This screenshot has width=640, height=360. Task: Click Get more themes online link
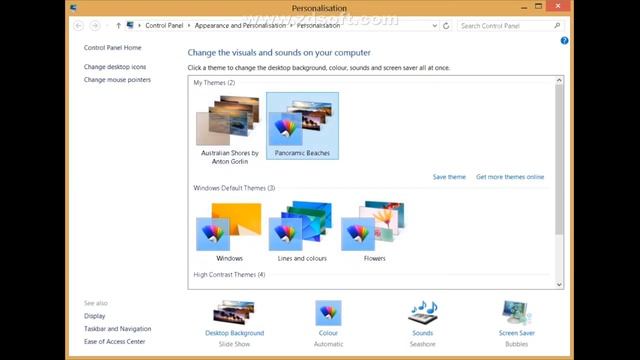tap(510, 177)
